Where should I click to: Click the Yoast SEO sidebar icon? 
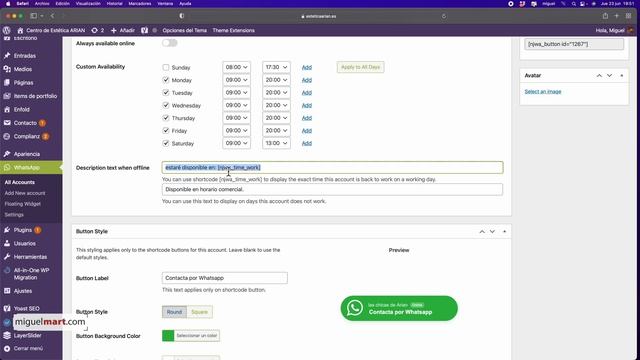pos(7,308)
